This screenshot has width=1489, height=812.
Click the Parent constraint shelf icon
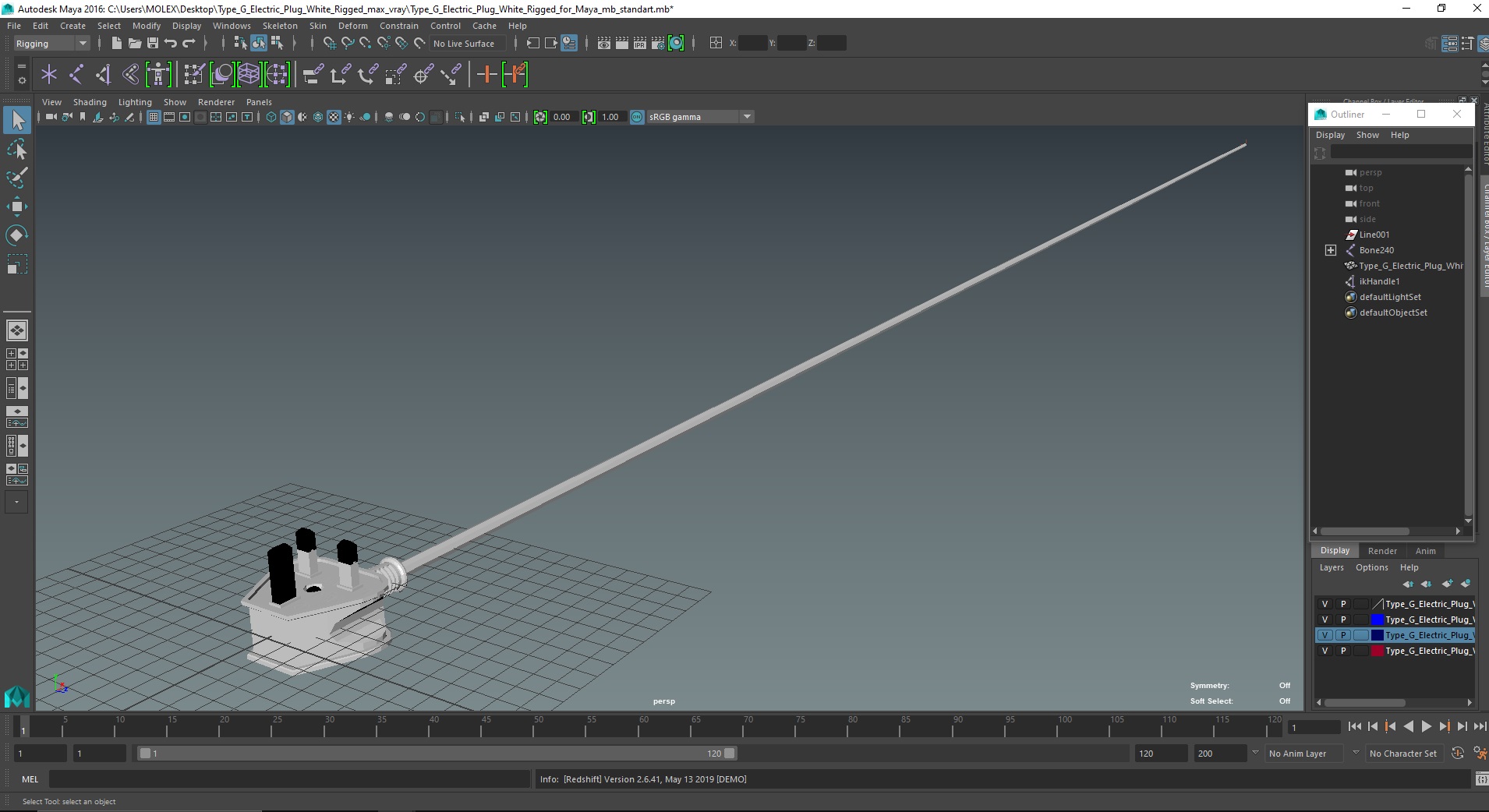click(313, 75)
